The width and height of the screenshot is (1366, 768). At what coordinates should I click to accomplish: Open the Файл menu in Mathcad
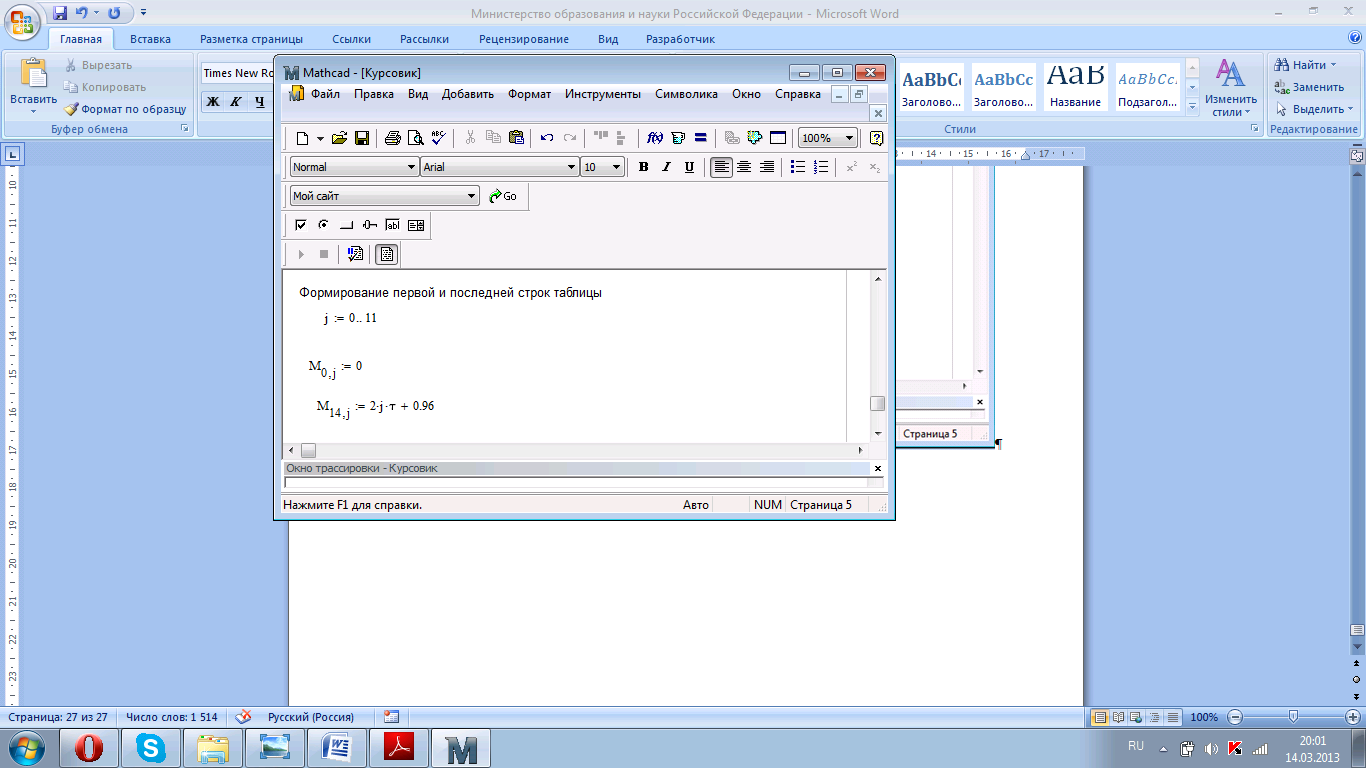(x=325, y=94)
